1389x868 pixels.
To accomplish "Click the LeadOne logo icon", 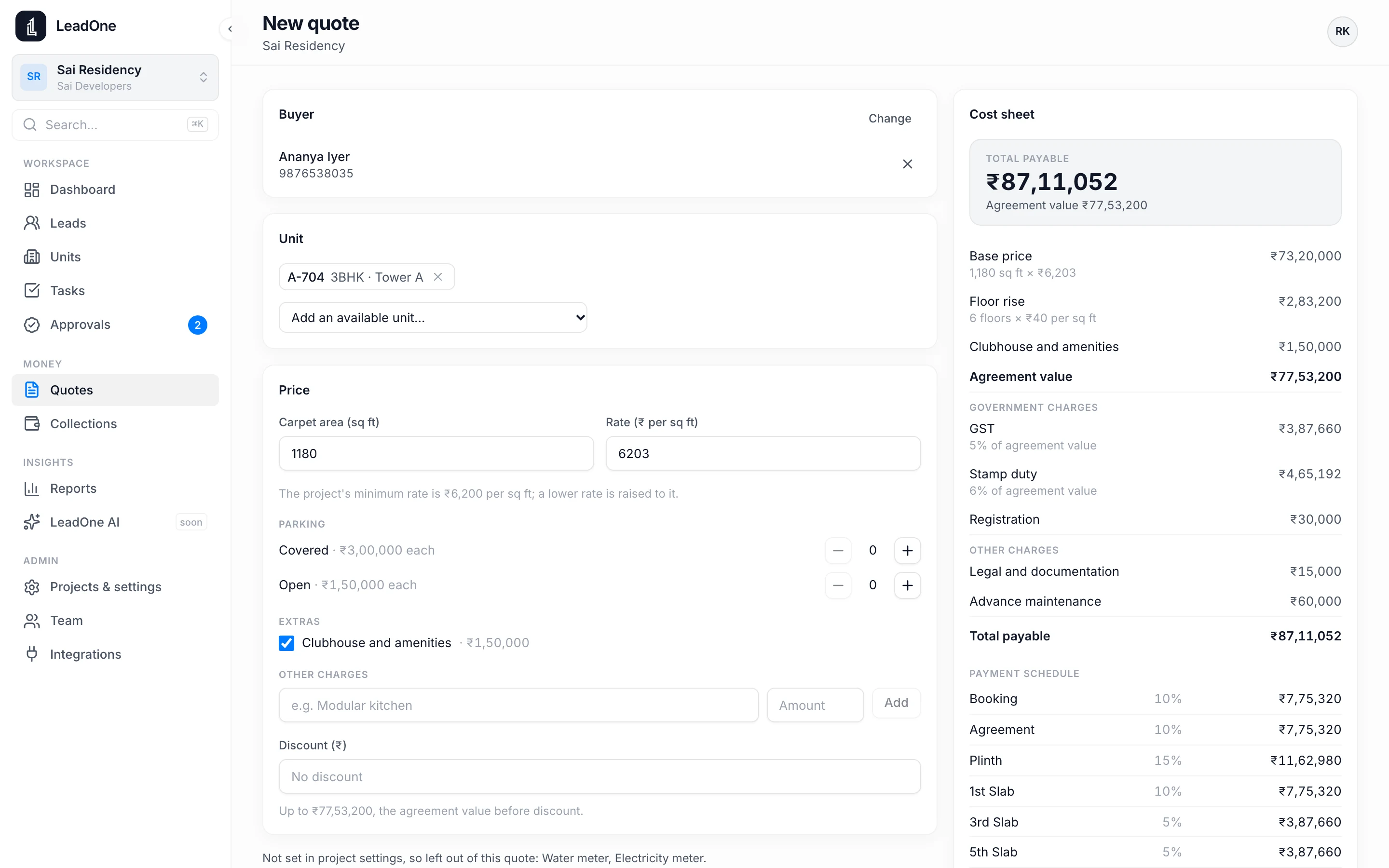I will pos(30,26).
